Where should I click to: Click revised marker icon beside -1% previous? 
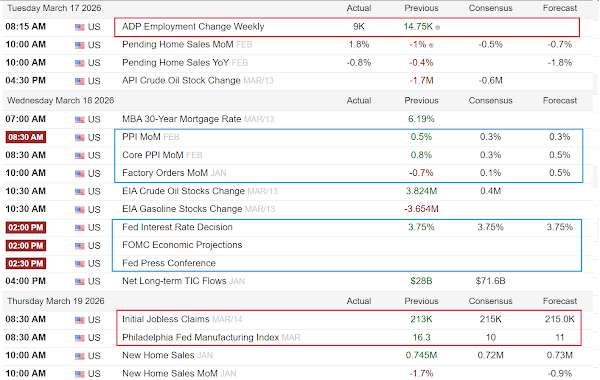[x=431, y=45]
